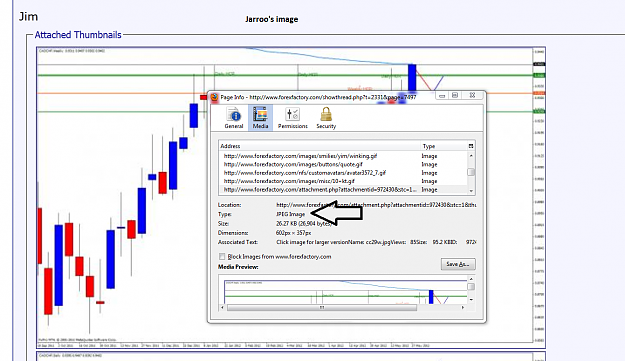Viewport: 625px width, 361px height.
Task: Sort media list by Address column header
Action: [x=320, y=146]
